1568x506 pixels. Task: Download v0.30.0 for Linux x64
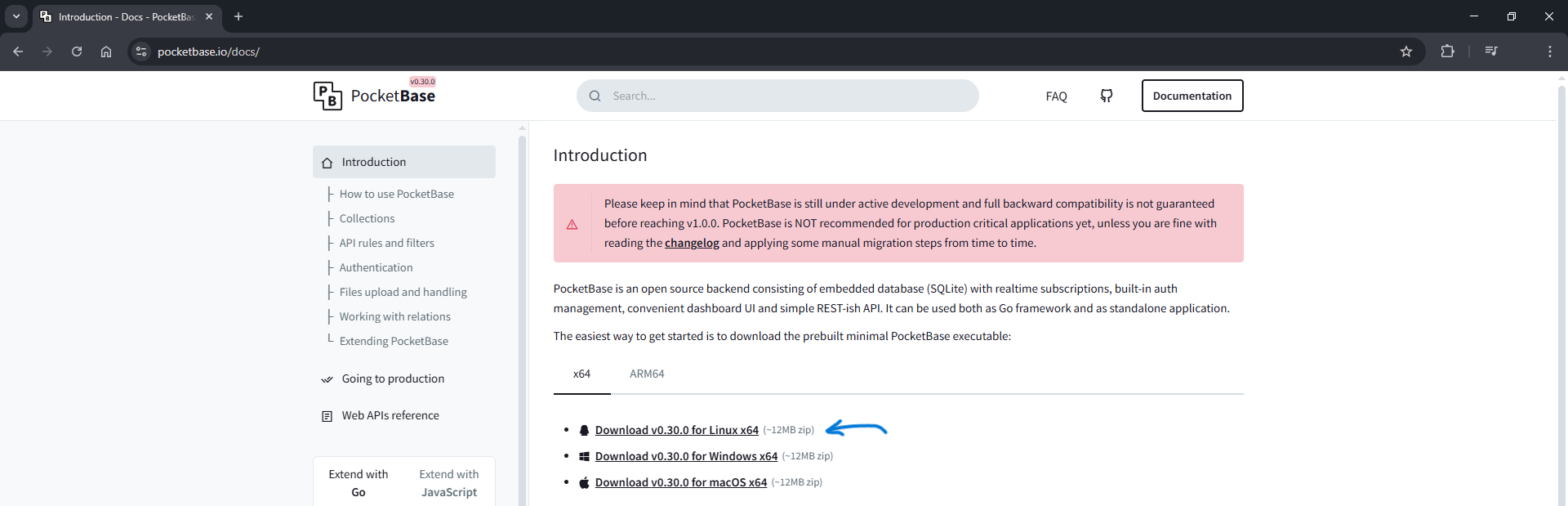tap(676, 430)
